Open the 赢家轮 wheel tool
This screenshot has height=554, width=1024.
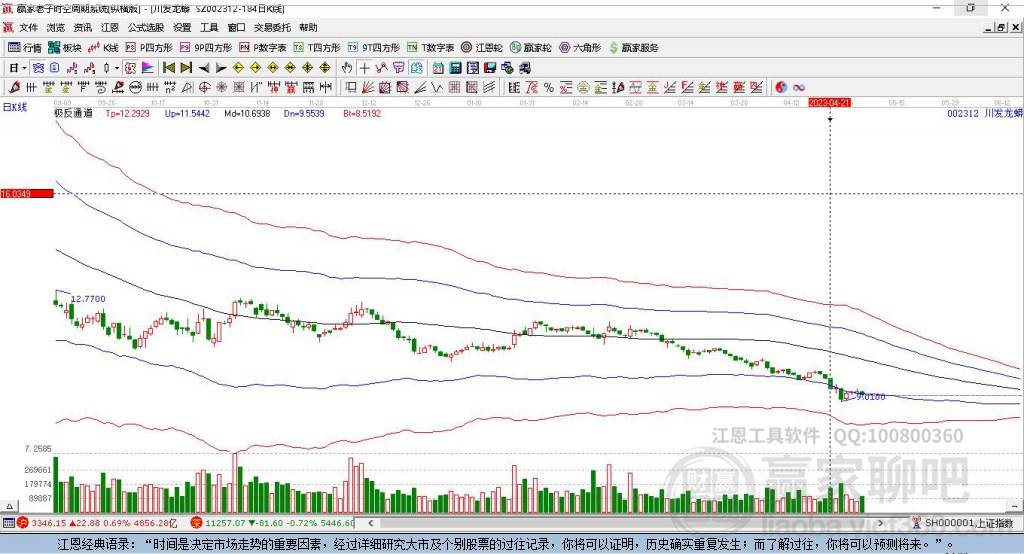530,48
